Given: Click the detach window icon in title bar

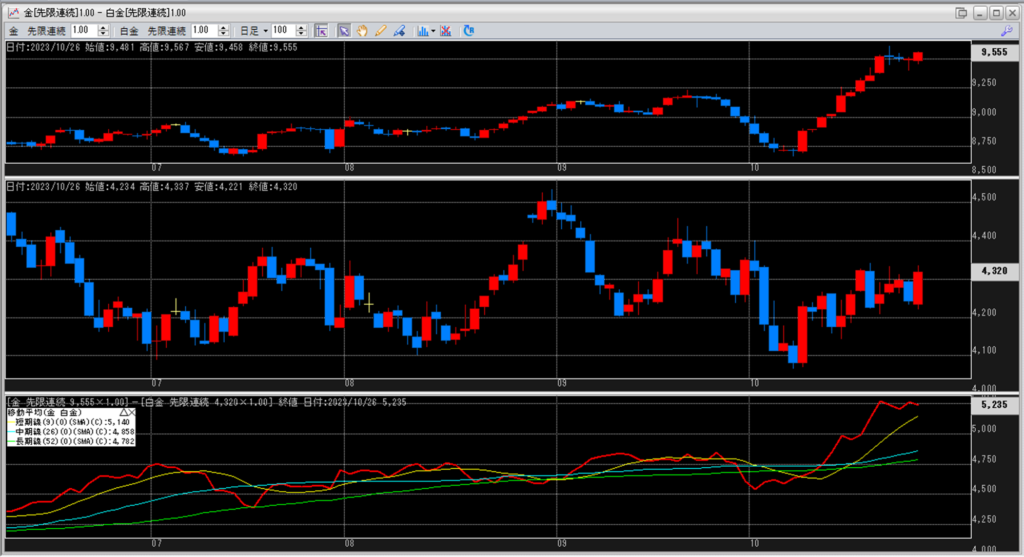Looking at the screenshot, I should coord(962,11).
